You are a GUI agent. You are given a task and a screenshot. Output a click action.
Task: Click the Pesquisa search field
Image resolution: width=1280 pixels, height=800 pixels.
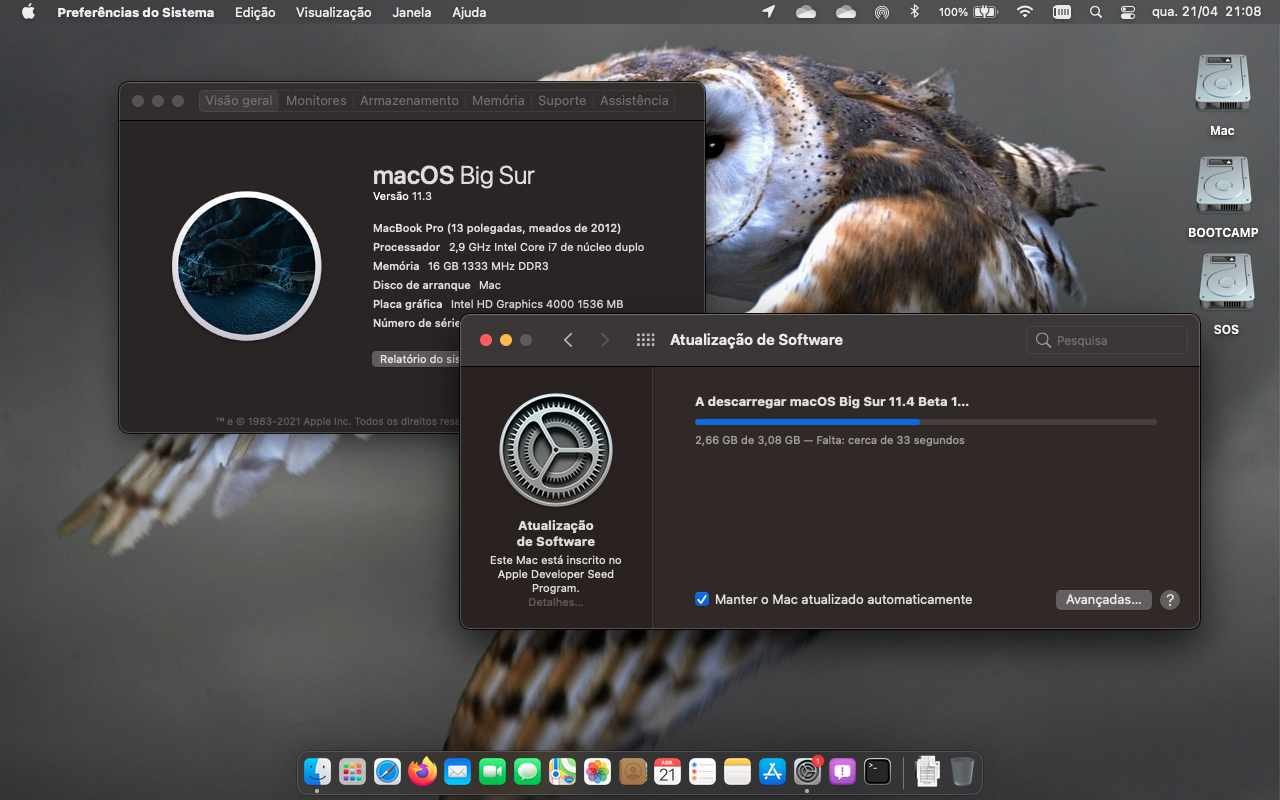[x=1106, y=340]
